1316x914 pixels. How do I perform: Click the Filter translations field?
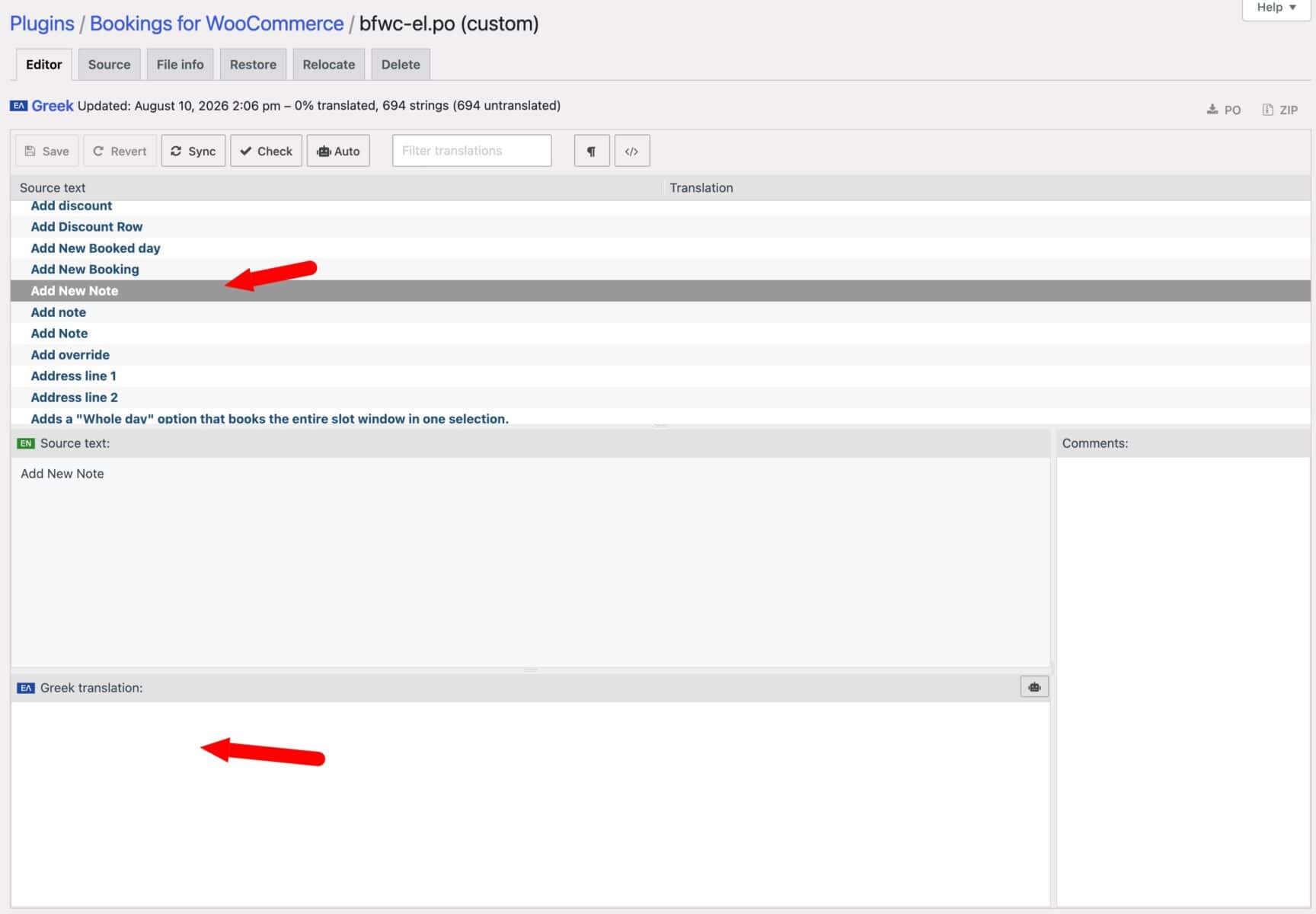[x=471, y=151]
